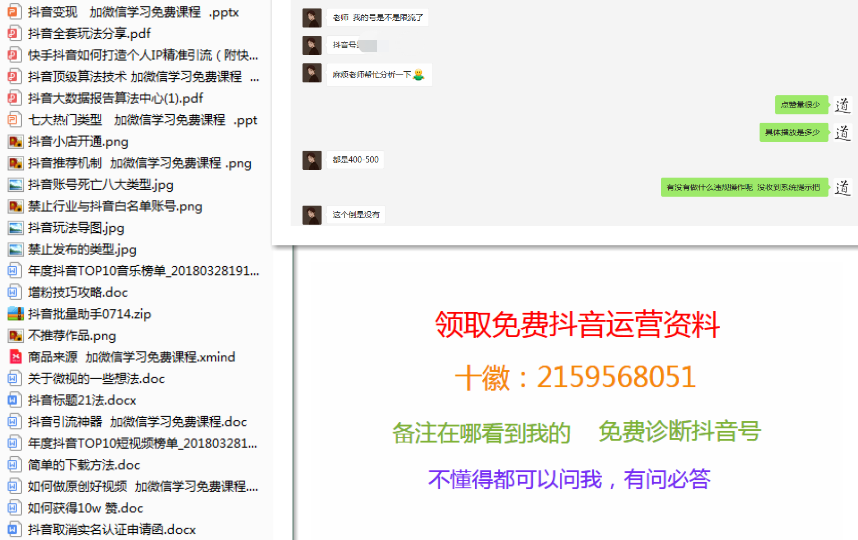The height and width of the screenshot is (540, 858).
Task: Click the chat bubble 都是400-500
Action: [356, 160]
